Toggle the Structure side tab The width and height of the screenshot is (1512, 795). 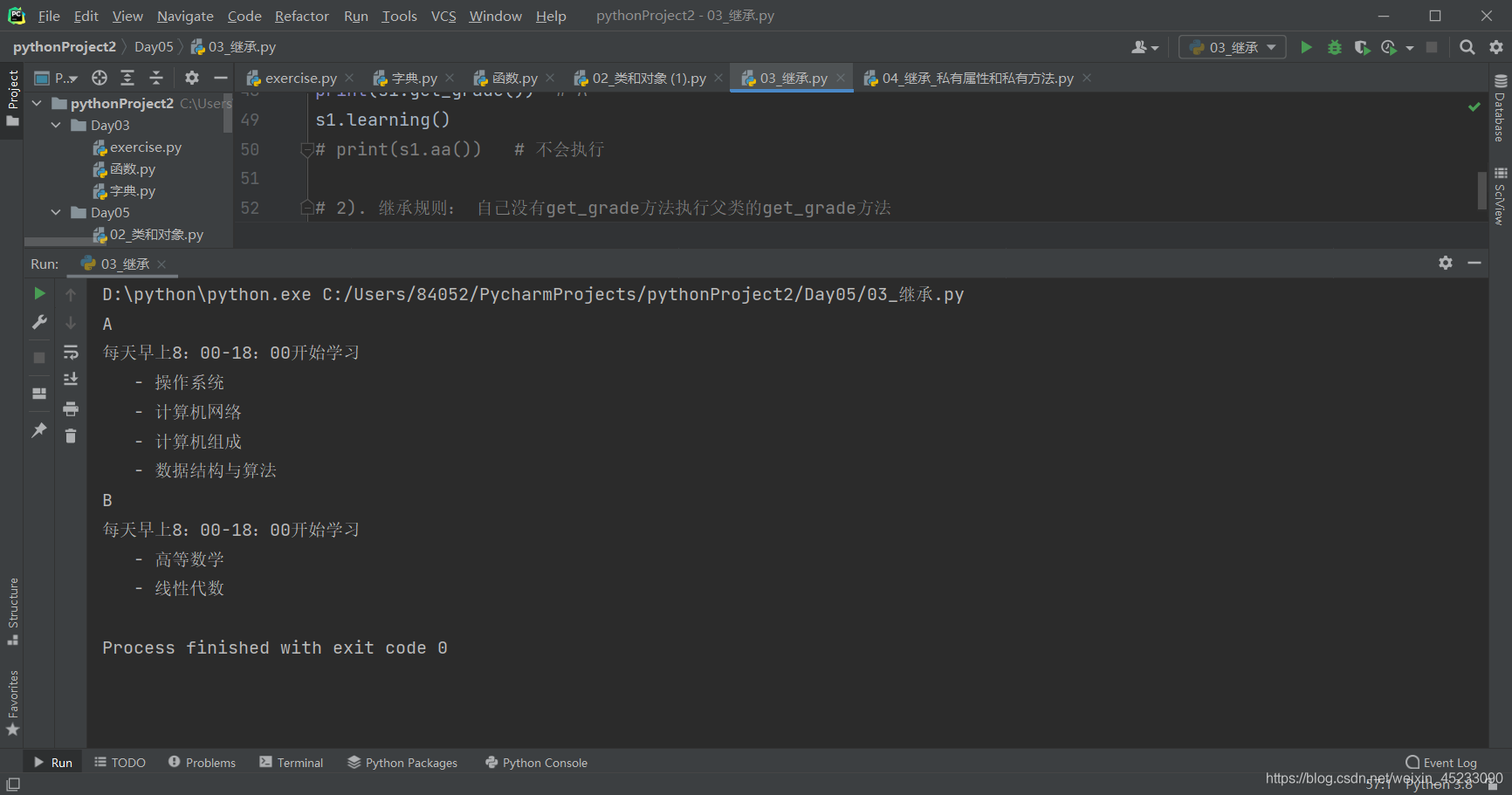pos(12,611)
